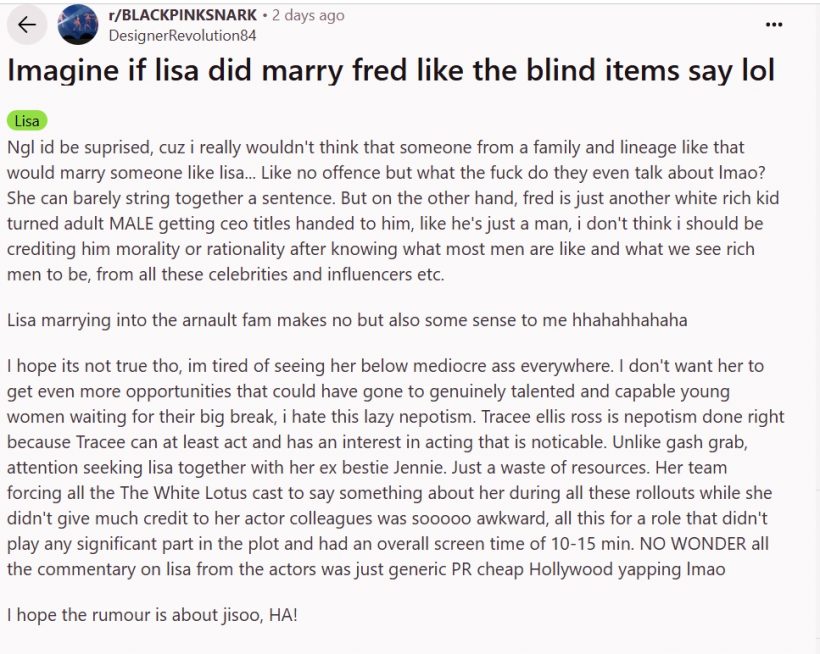Click the capitalized word 'MALE' in the post

coord(131,223)
